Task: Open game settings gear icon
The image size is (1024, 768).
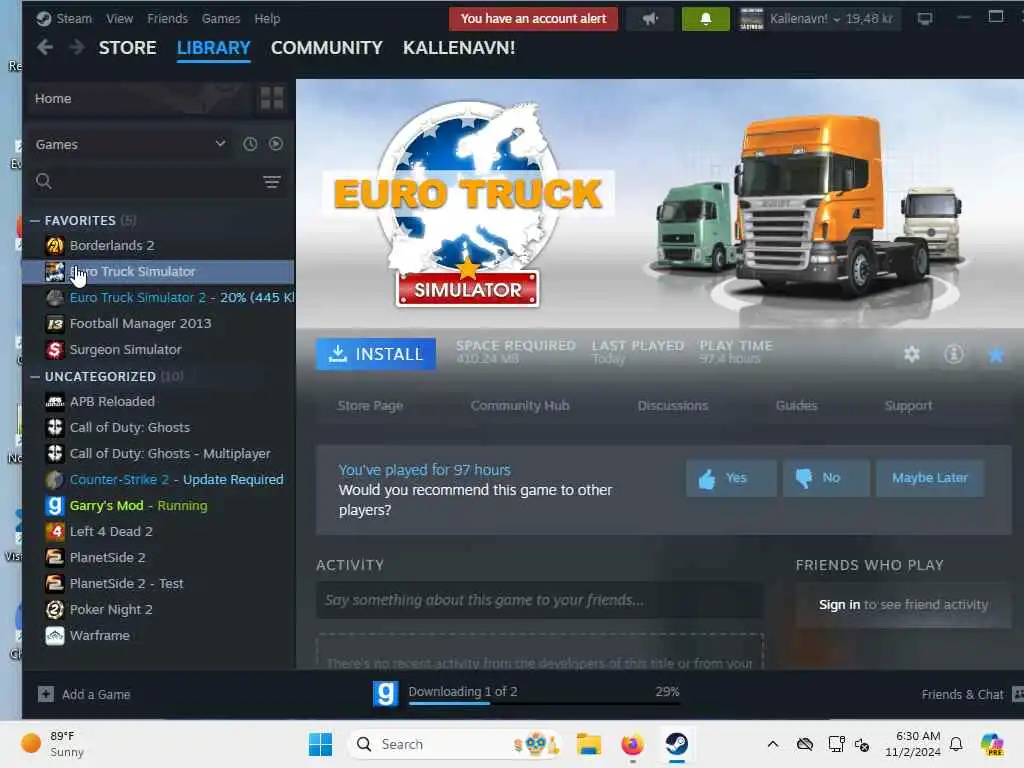Action: [x=912, y=355]
